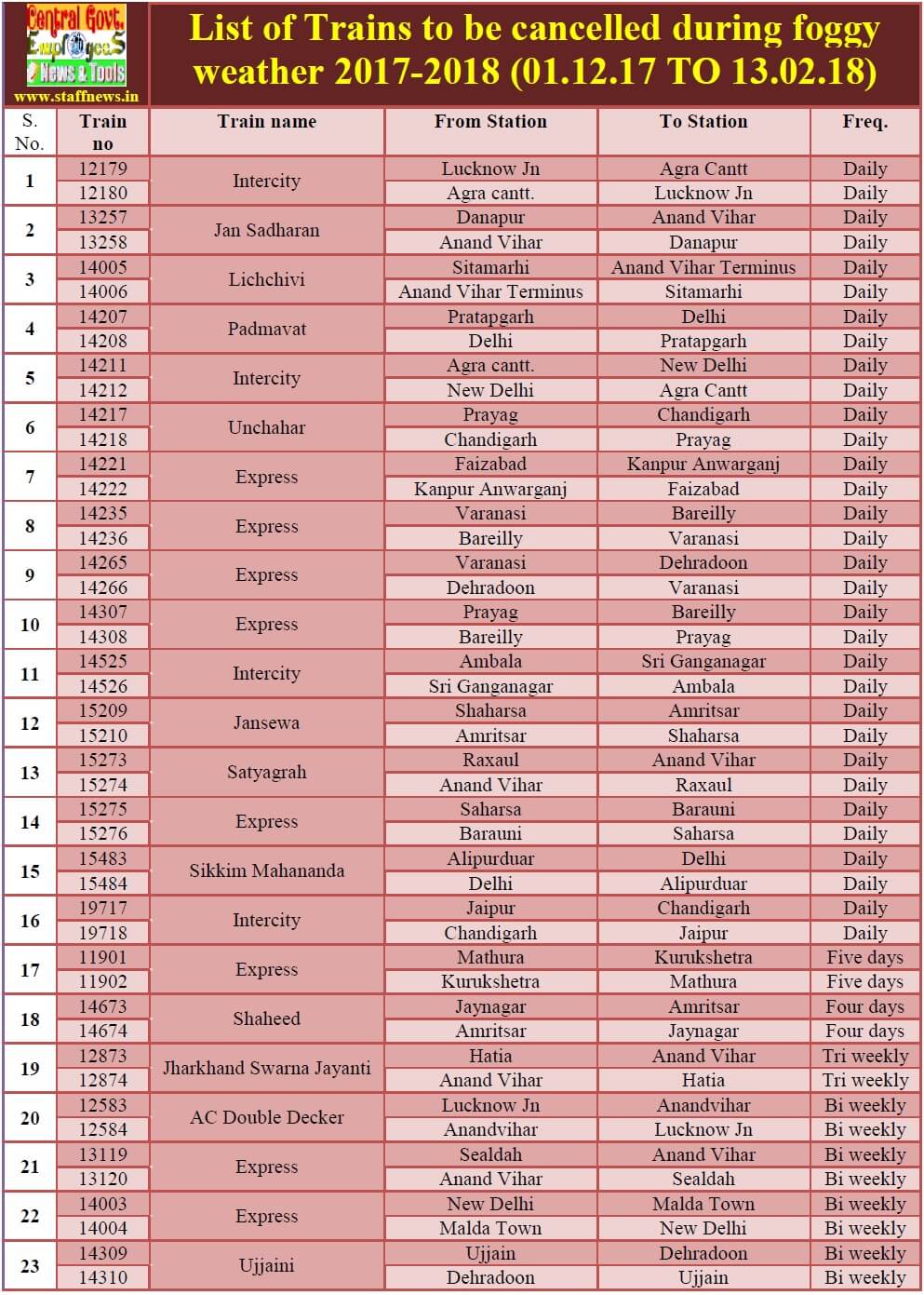The width and height of the screenshot is (924, 1295).
Task: Click the Jan Sadharan train name cell
Action: point(266,230)
